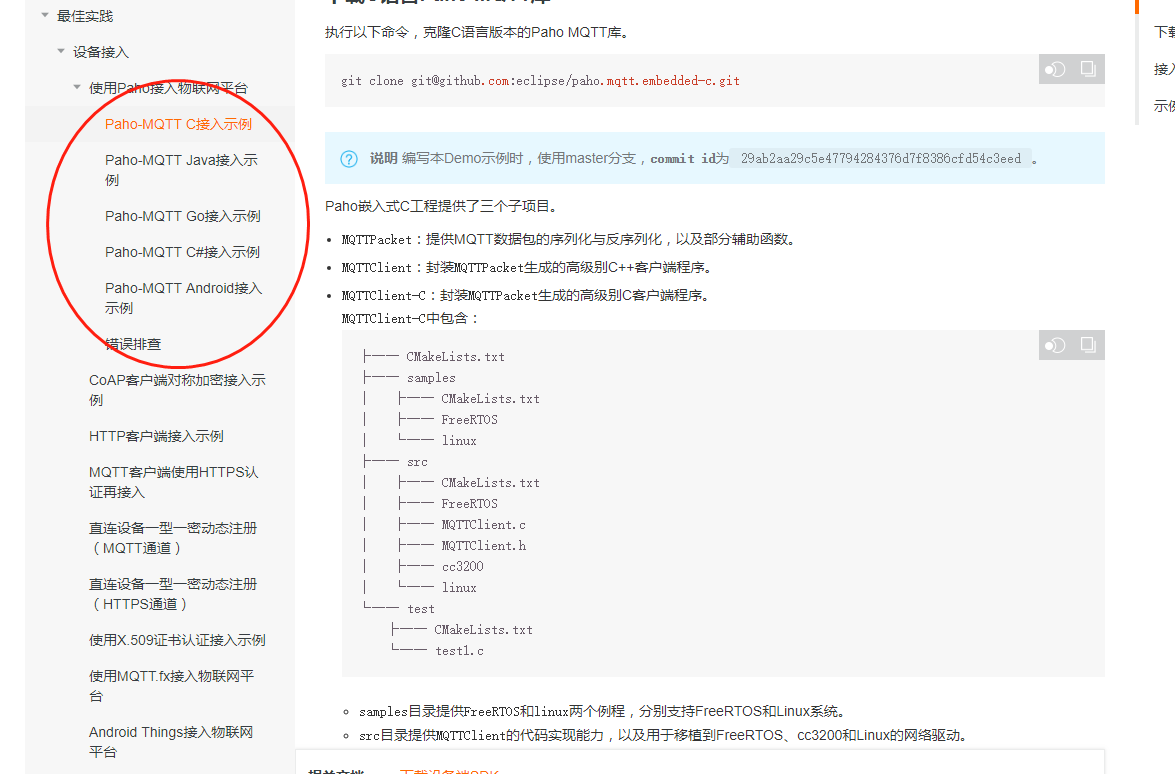1175x774 pixels.
Task: Copy the directory tree code block
Action: coord(1088,345)
